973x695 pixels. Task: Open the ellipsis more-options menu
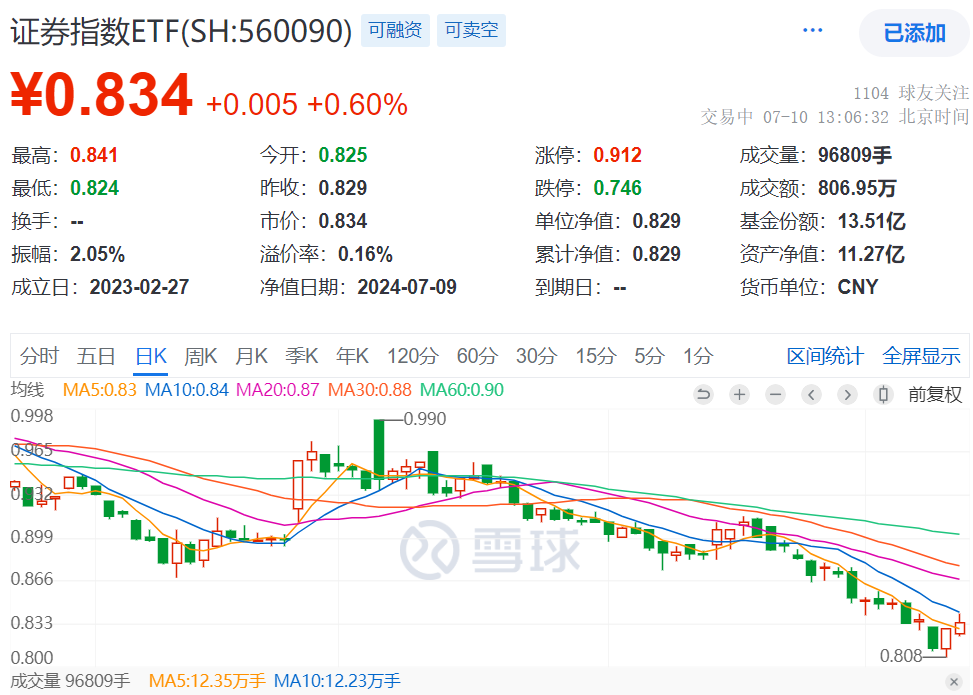tap(812, 29)
